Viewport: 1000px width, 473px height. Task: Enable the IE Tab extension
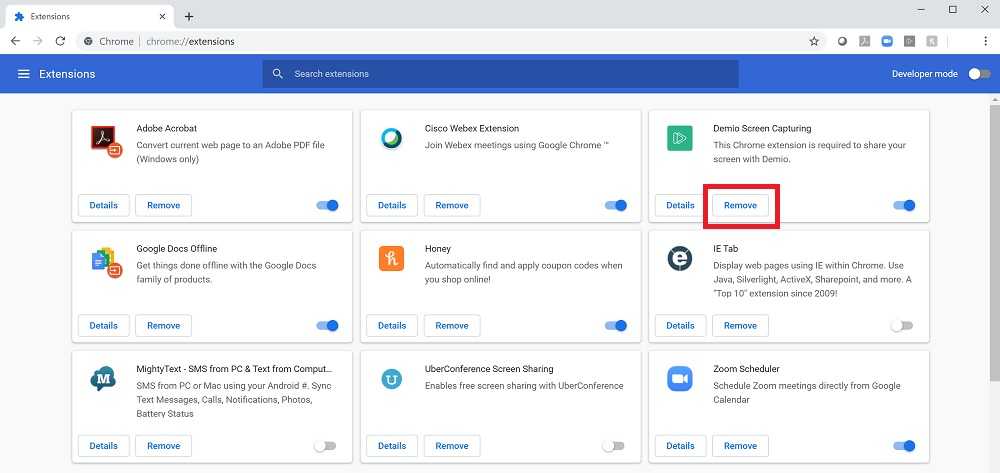tap(902, 325)
